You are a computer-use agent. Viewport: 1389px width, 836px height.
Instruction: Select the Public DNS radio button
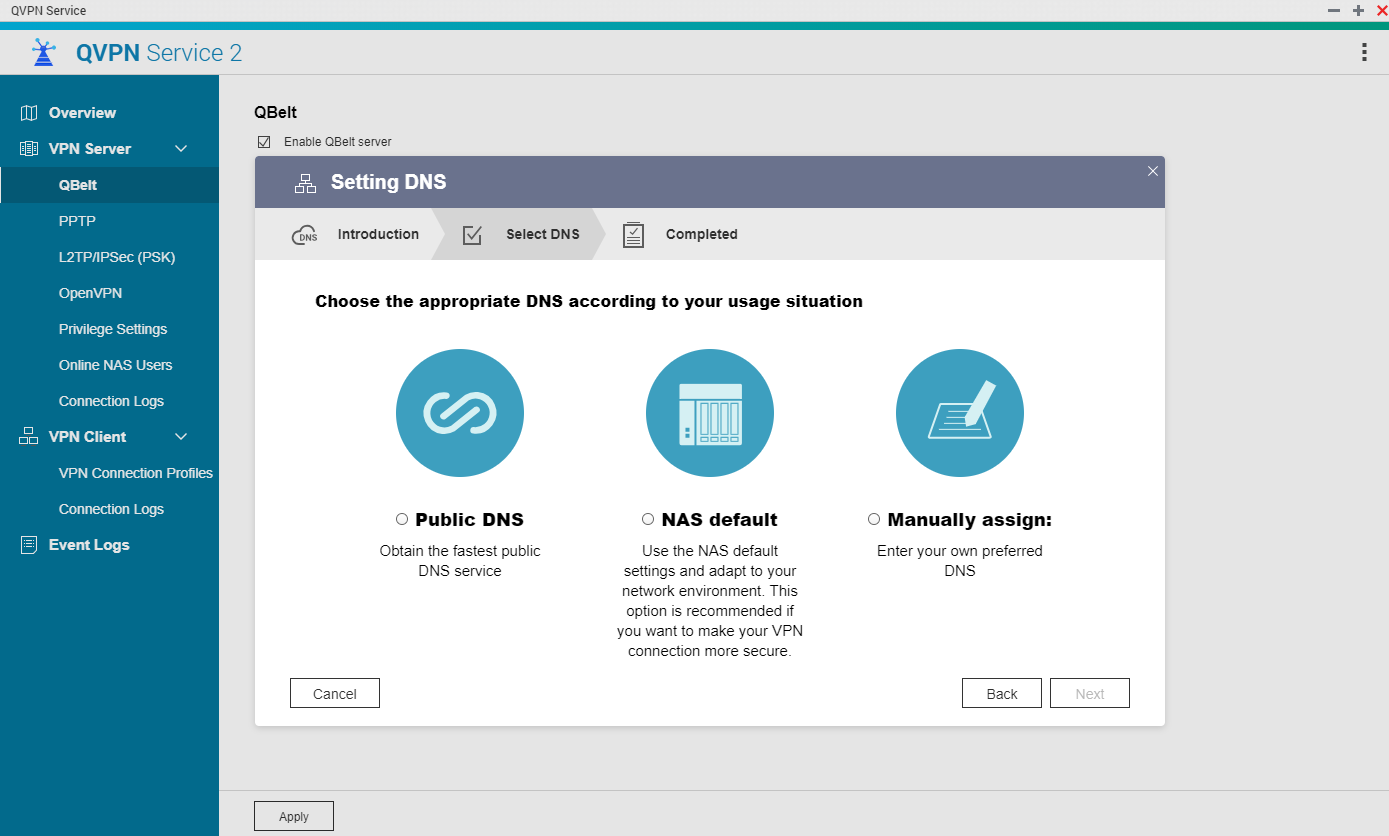(x=402, y=519)
